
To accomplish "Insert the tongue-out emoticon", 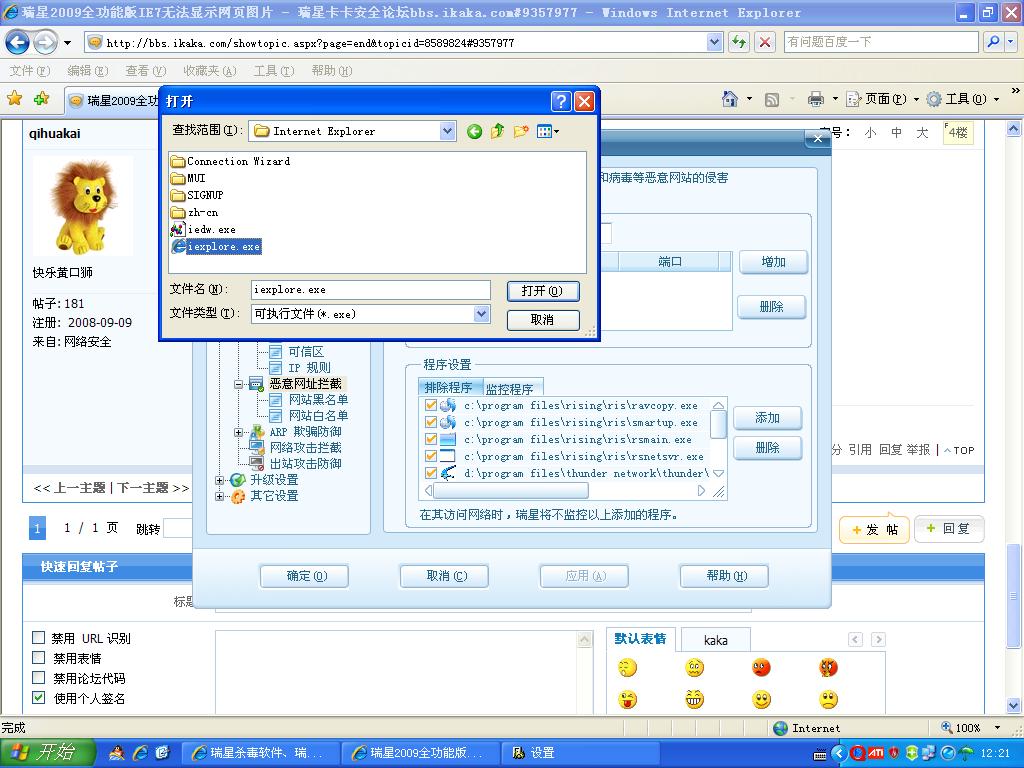I will click(x=627, y=700).
